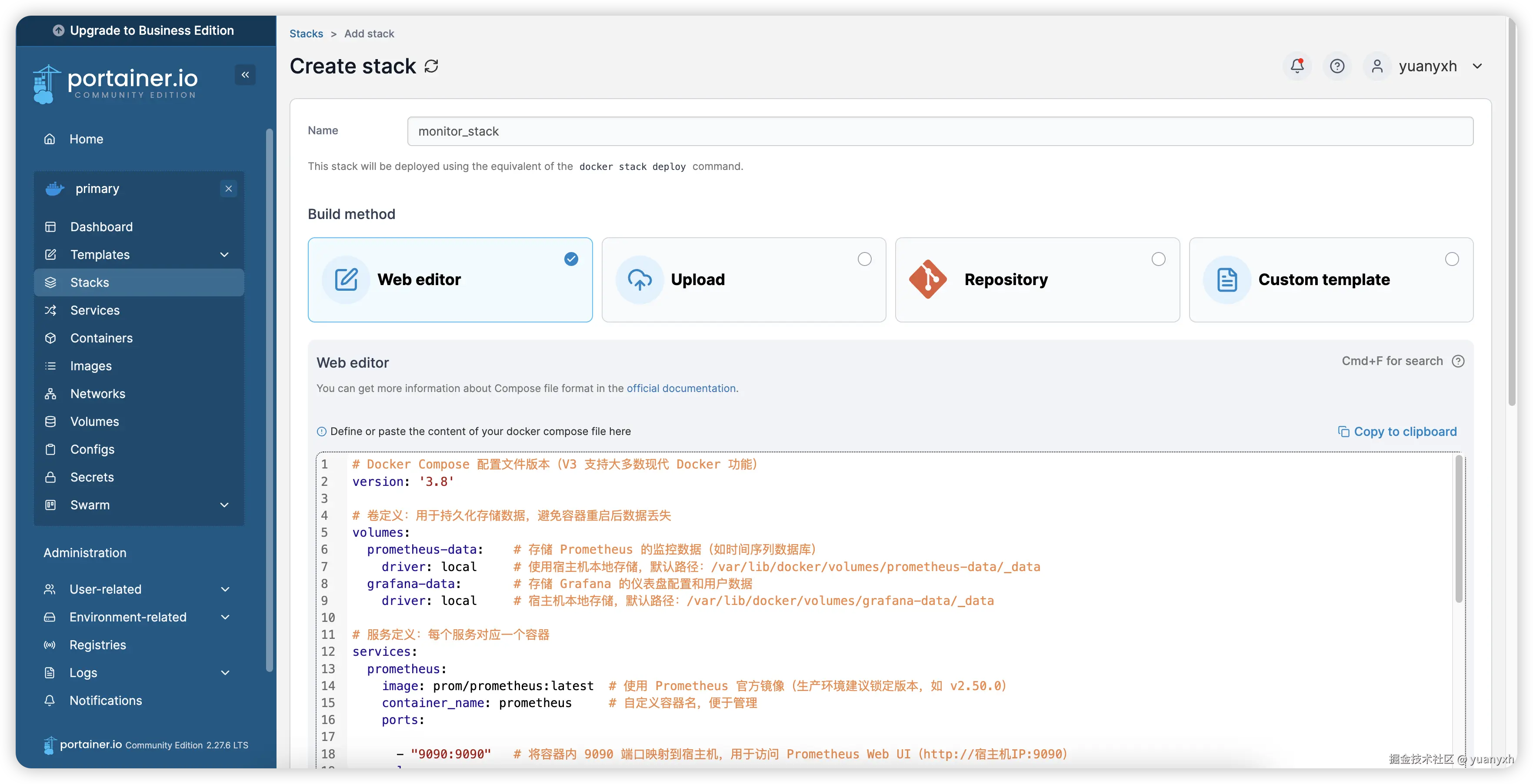Click the notification bell icon
Image resolution: width=1533 pixels, height=784 pixels.
point(1297,66)
